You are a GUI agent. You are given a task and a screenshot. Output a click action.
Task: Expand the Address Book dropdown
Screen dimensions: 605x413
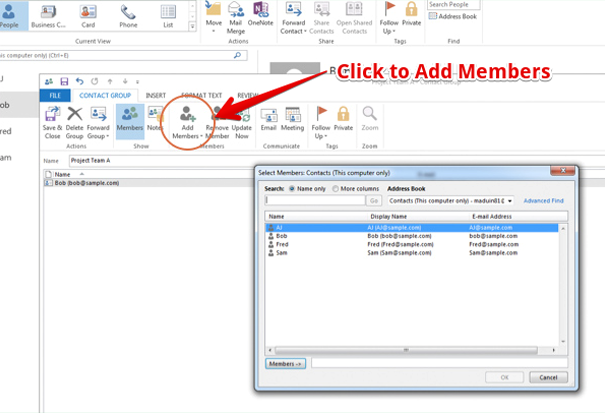[x=510, y=201]
